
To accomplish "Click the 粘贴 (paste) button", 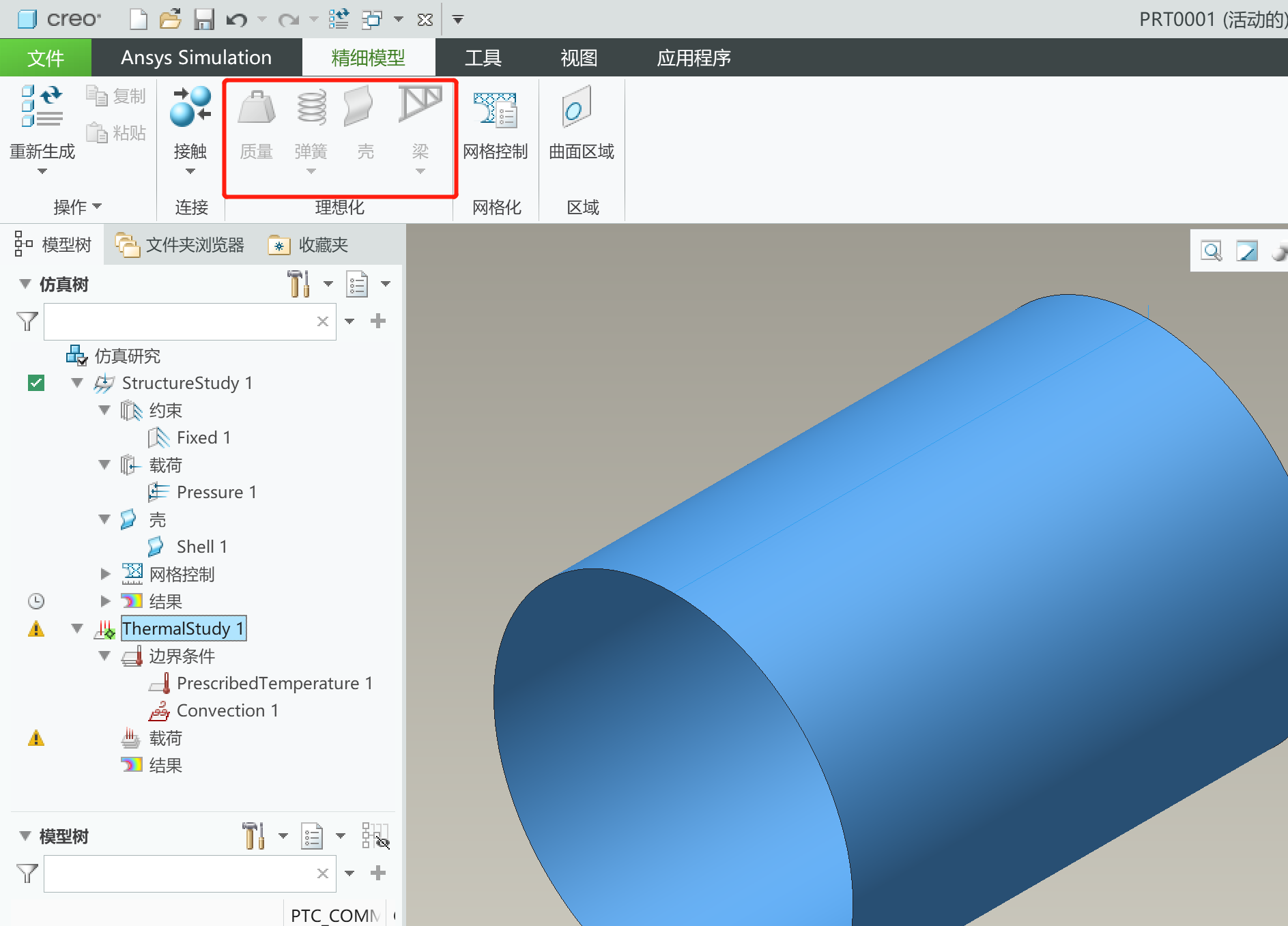I will tap(116, 132).
